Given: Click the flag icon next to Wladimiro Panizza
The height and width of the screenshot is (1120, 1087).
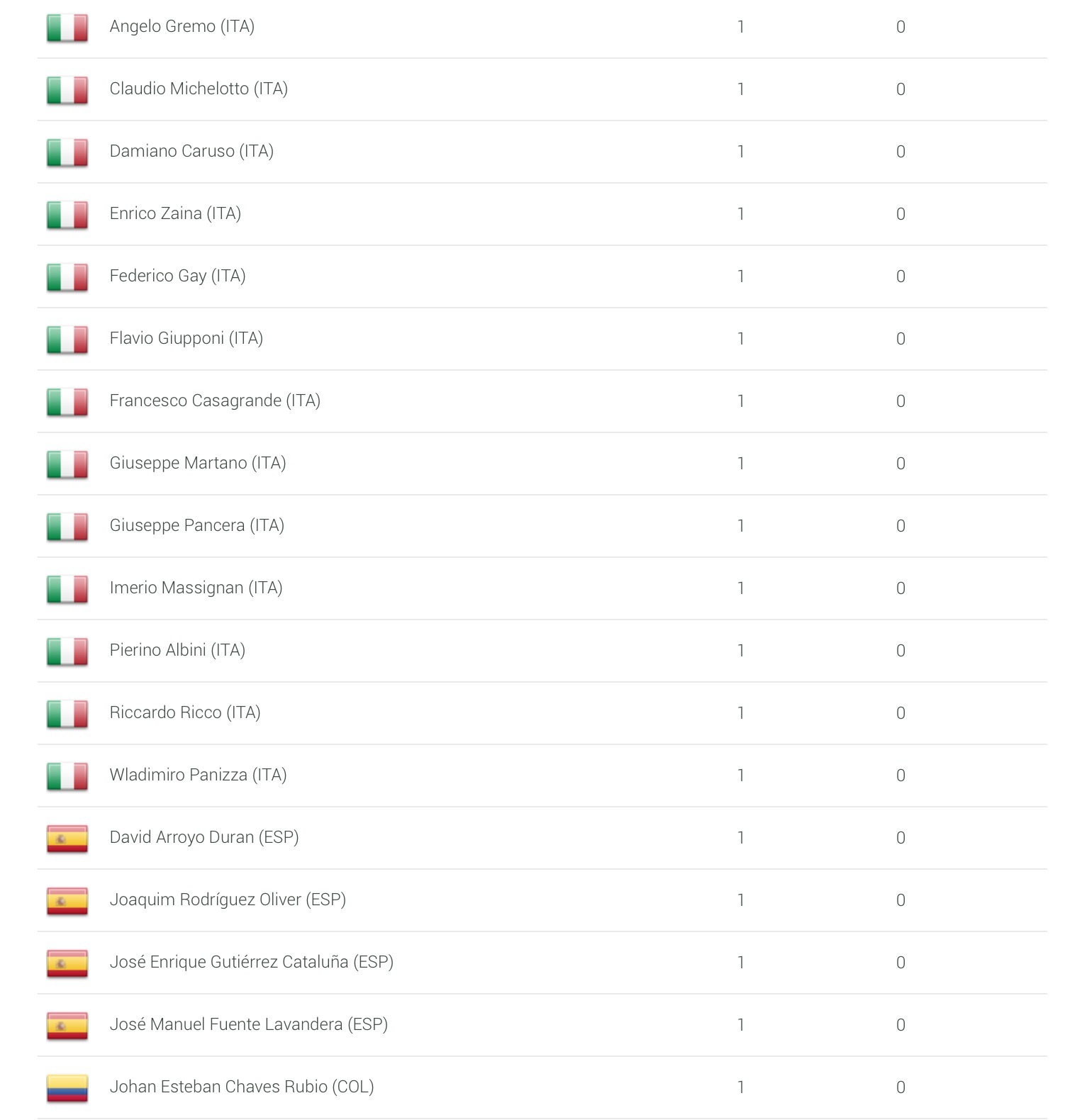Looking at the screenshot, I should pos(67,776).
